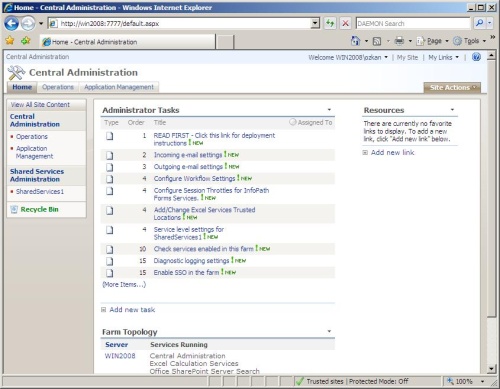Open Farm Topology web part menu
The height and width of the screenshot is (389, 500).
point(329,331)
